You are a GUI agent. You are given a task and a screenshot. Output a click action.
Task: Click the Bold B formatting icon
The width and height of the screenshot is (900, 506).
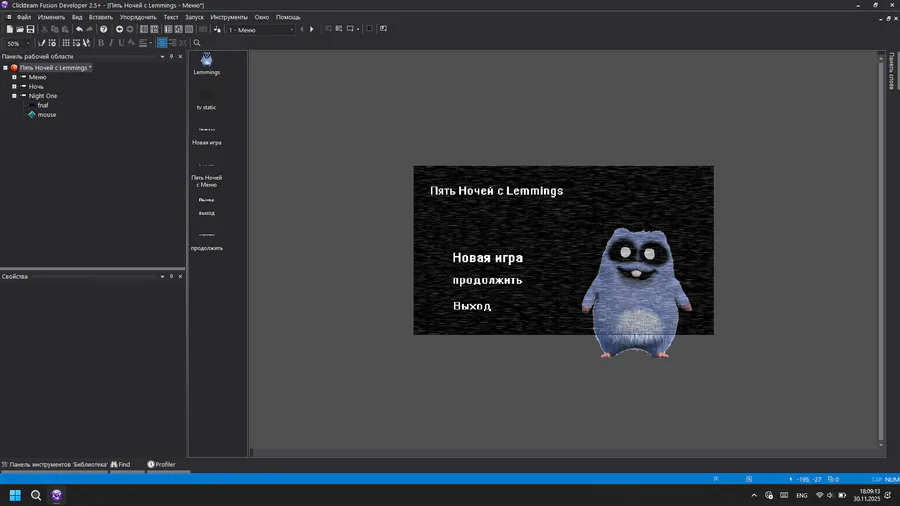[x=101, y=43]
